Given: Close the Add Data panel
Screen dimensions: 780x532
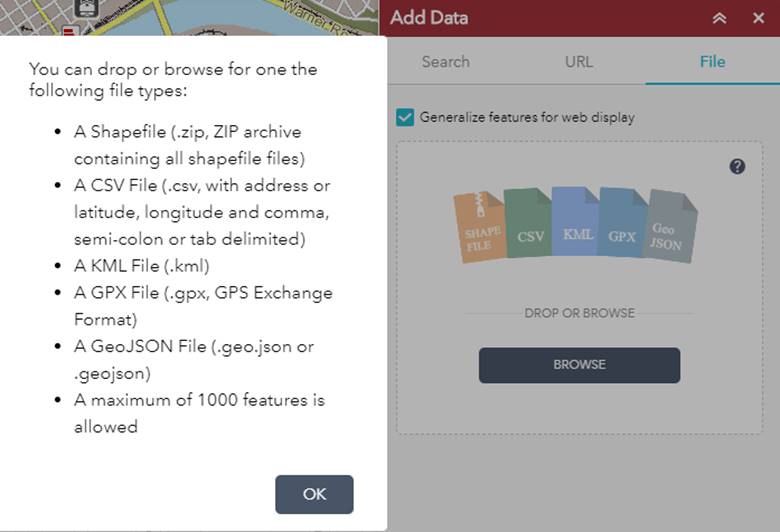Looking at the screenshot, I should point(758,18).
